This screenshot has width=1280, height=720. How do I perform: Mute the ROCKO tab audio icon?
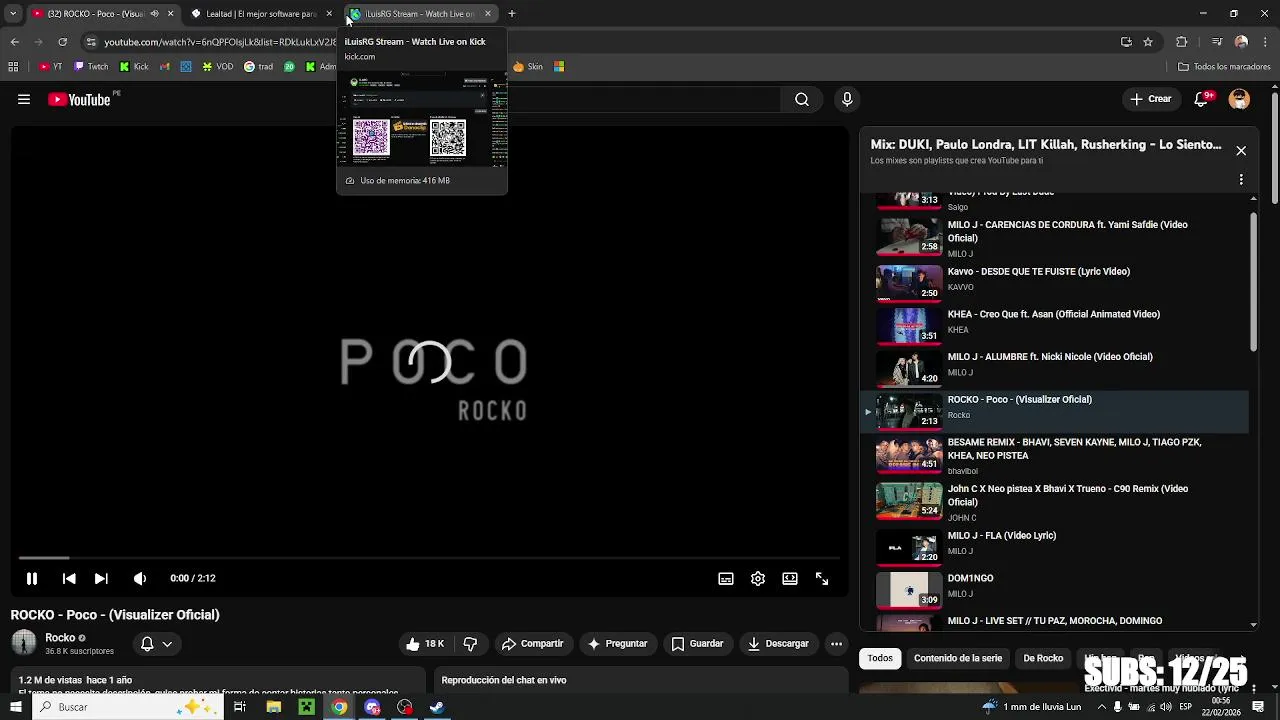point(154,14)
